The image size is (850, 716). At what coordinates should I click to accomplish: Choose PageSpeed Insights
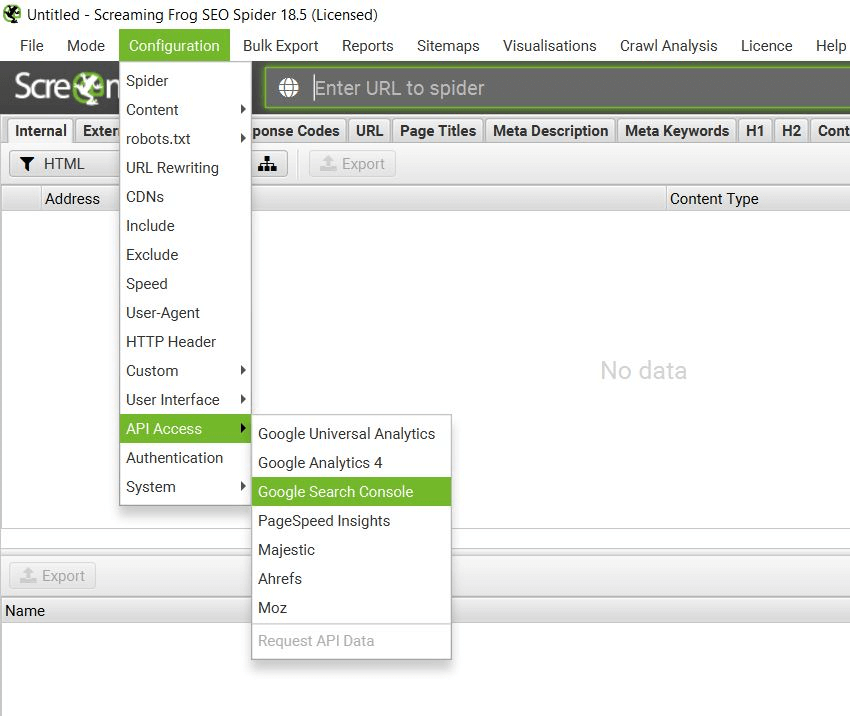pyautogui.click(x=351, y=521)
